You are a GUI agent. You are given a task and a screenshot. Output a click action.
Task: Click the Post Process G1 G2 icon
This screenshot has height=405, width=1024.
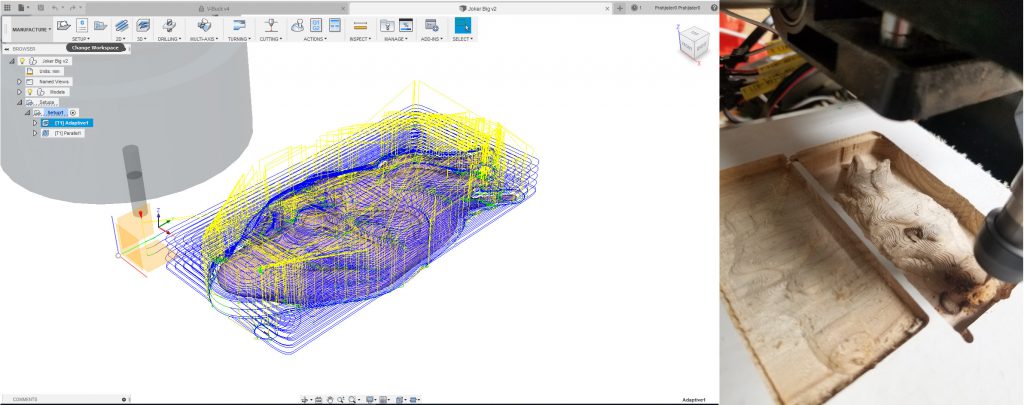pos(316,25)
